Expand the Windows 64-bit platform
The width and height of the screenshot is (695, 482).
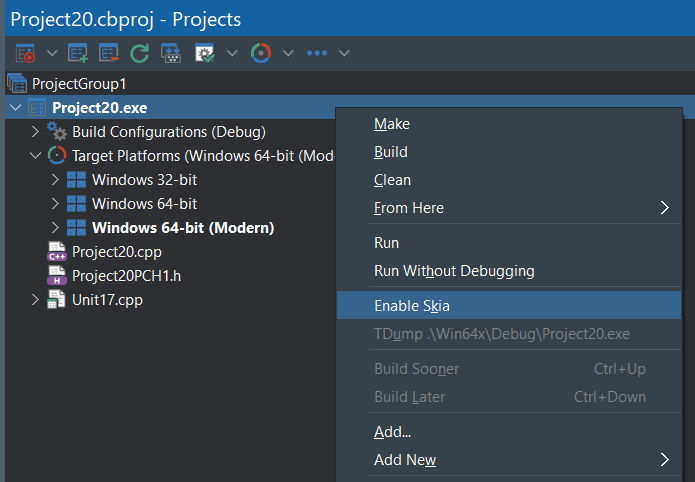(x=55, y=204)
